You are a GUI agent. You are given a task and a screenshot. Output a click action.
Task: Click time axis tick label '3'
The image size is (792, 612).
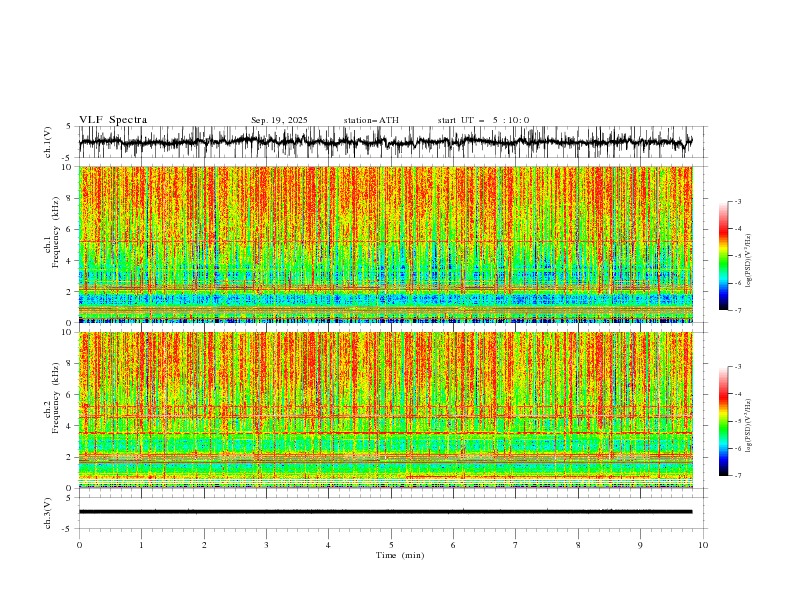click(x=266, y=545)
